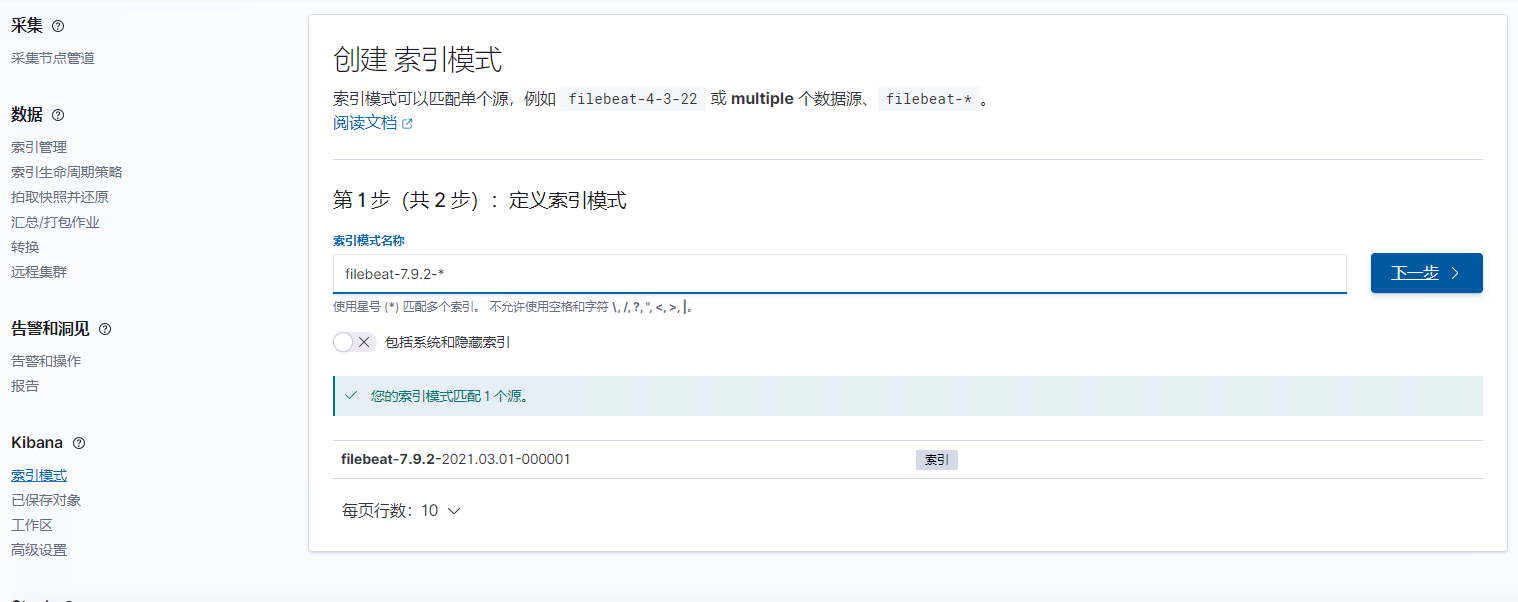Open 索引生命周期策略 in sidebar
Screen dimensions: 1518x602
click(x=67, y=172)
